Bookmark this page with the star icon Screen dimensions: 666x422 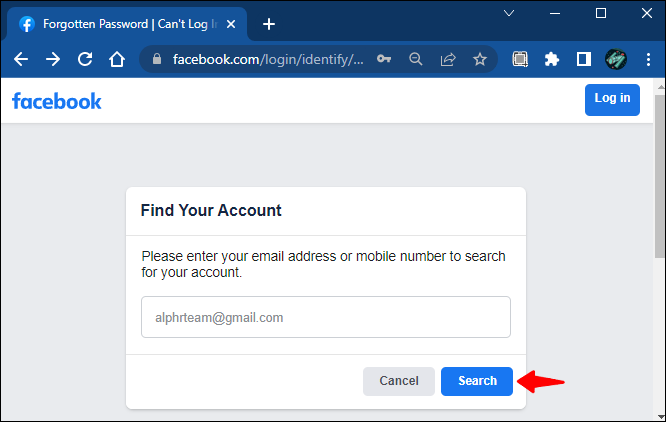click(480, 59)
